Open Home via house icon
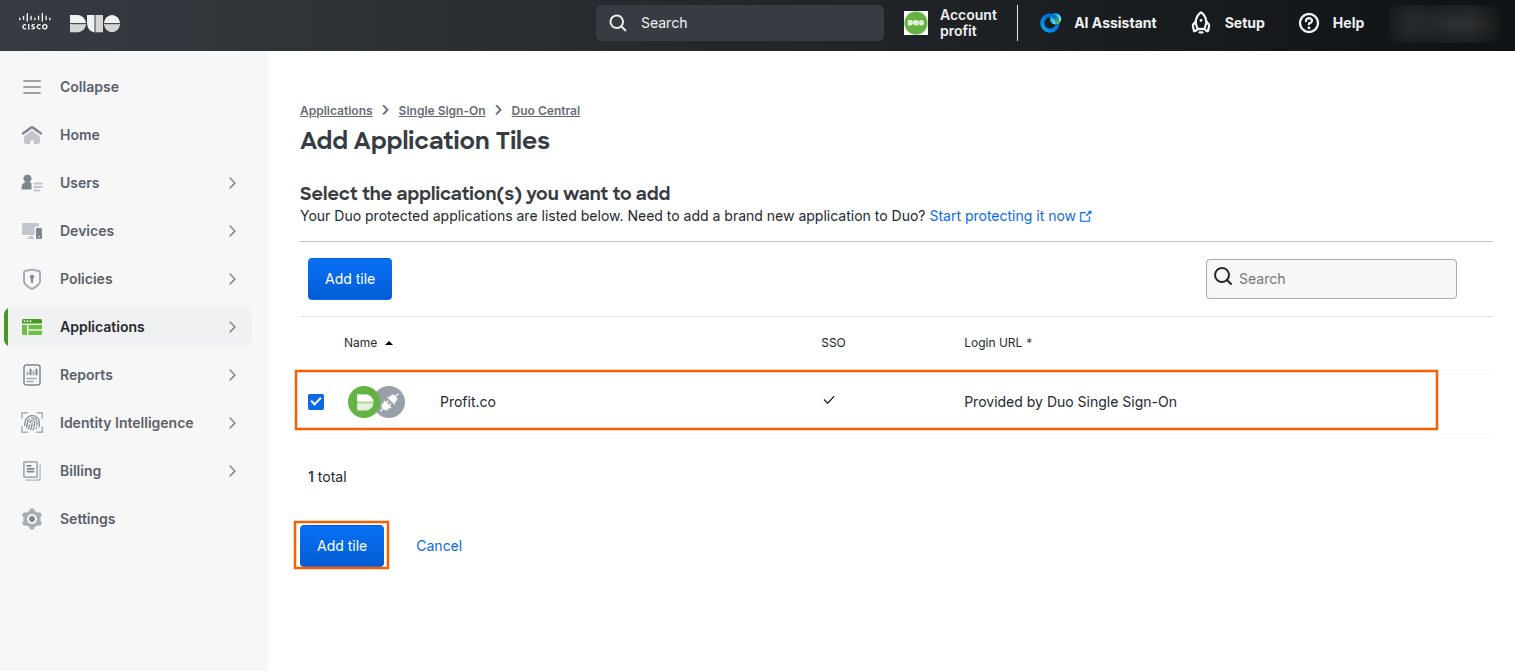Screen dimensions: 1515x671 [32, 135]
